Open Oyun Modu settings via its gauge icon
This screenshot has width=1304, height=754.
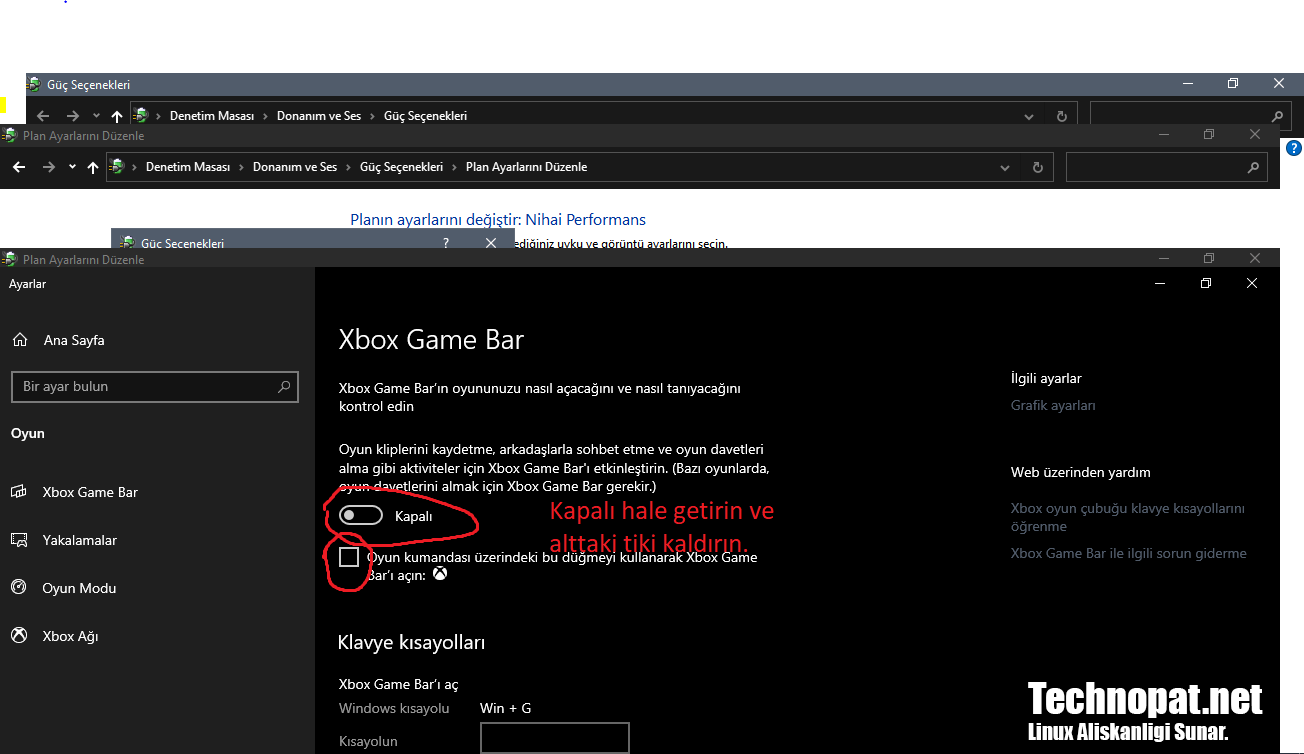pos(19,587)
